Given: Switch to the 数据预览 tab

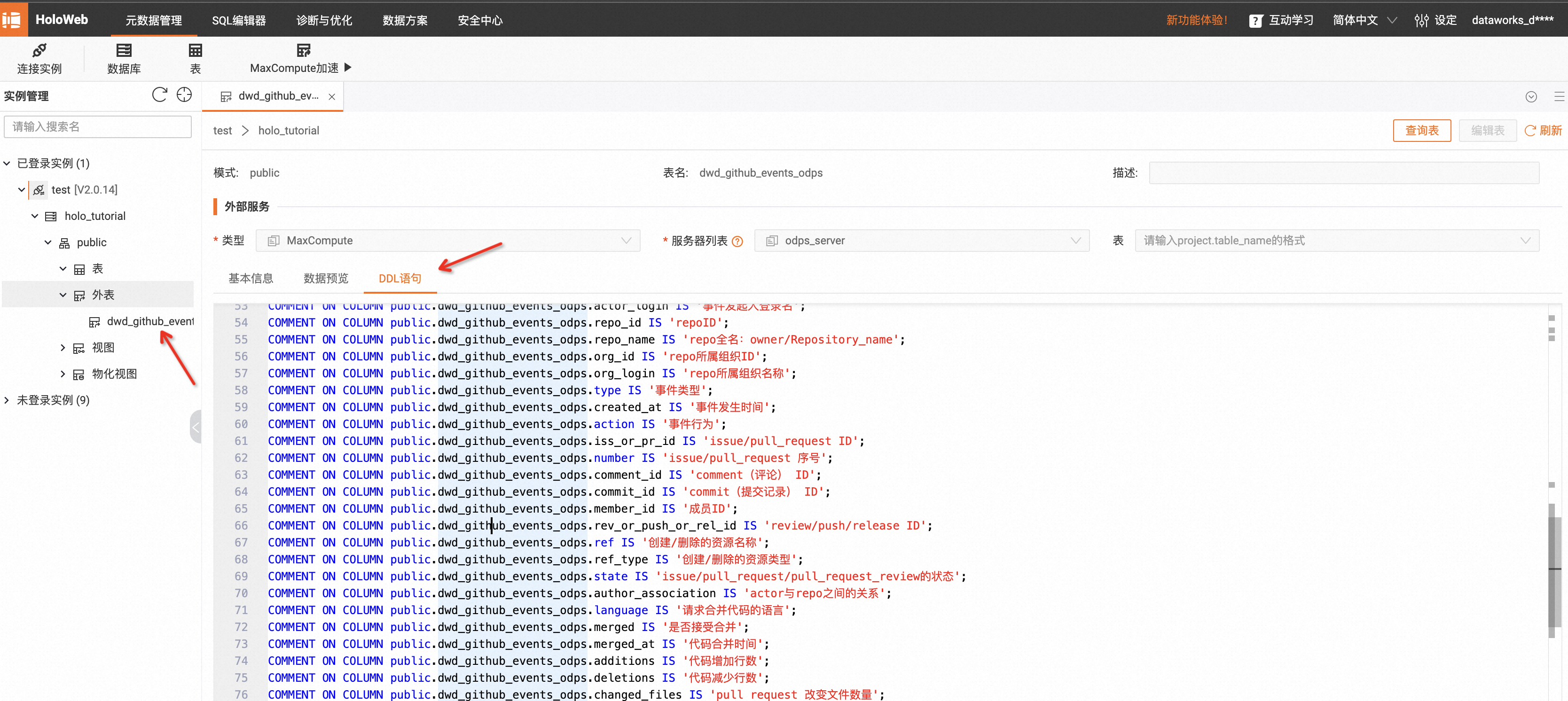Looking at the screenshot, I should click(x=326, y=279).
